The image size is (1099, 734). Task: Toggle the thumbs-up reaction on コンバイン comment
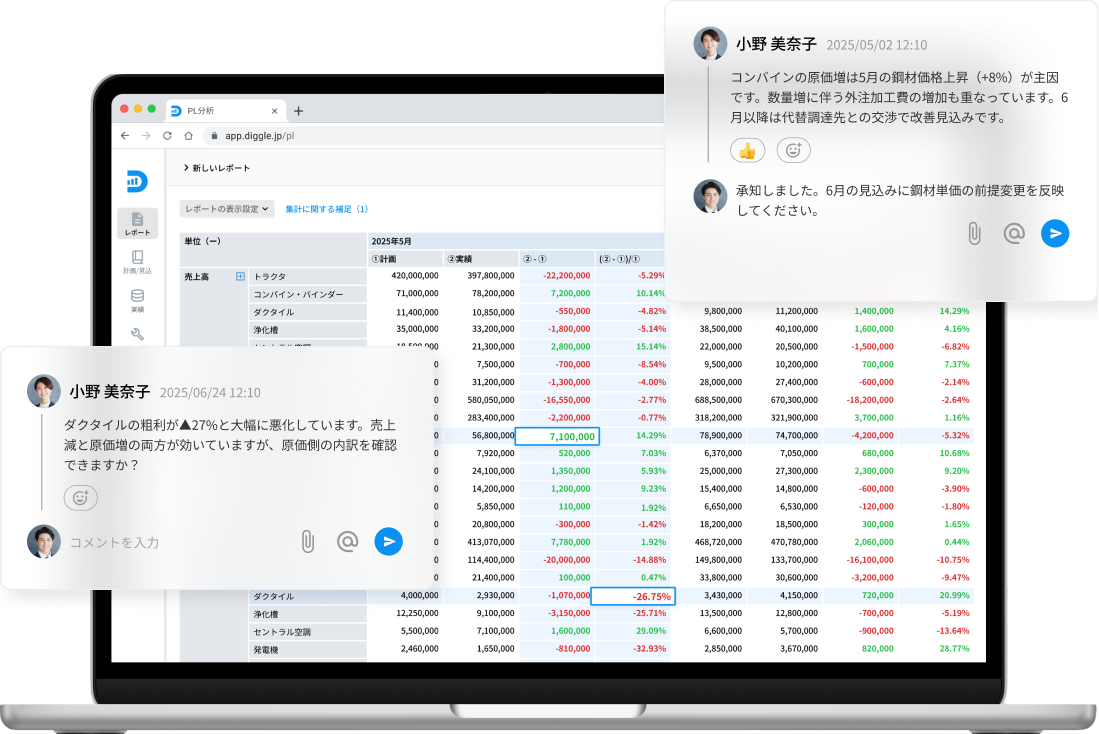click(747, 150)
